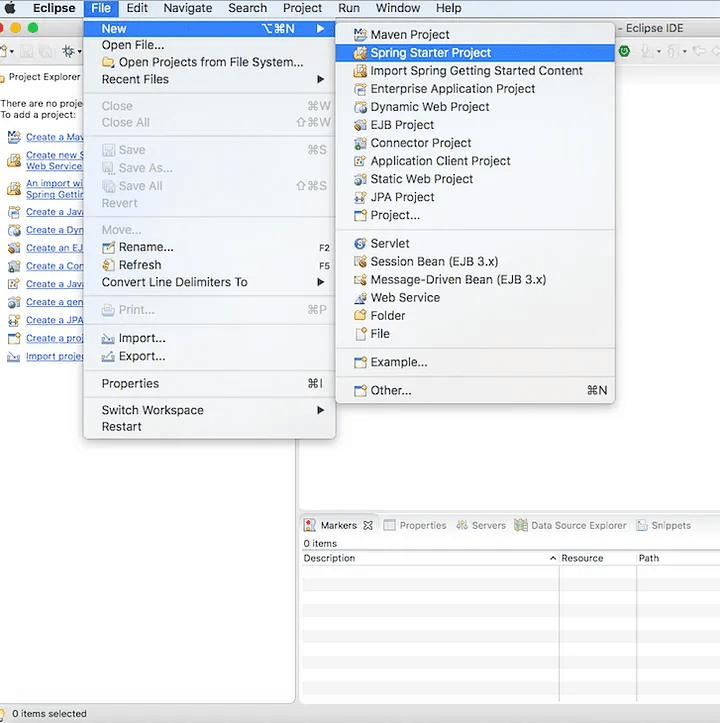The width and height of the screenshot is (720, 723).
Task: Click the JPA Project icon
Action: click(360, 197)
